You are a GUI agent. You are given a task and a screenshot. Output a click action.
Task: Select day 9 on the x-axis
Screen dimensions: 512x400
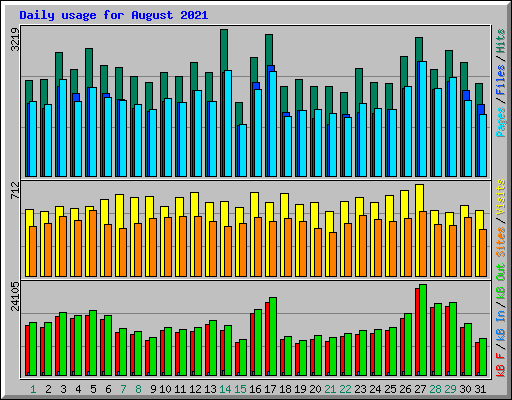pos(153,389)
